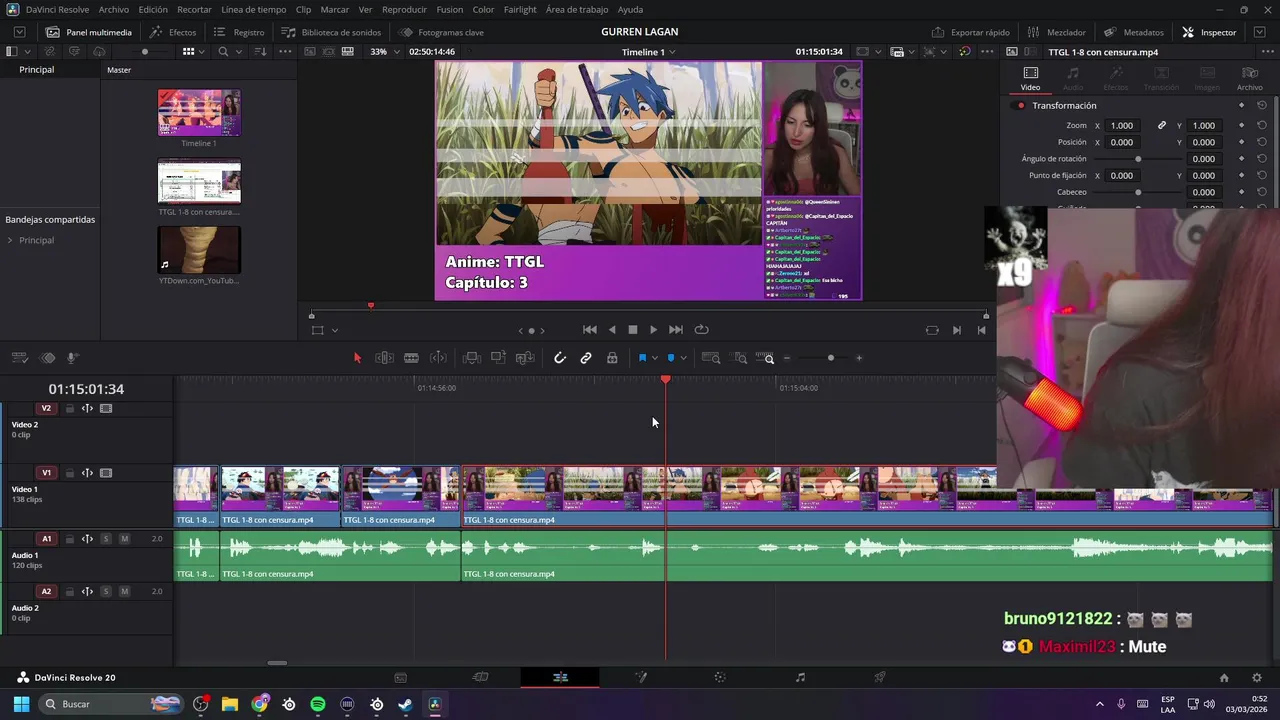Mute the Audio 1 track
The image size is (1280, 720).
(x=124, y=539)
